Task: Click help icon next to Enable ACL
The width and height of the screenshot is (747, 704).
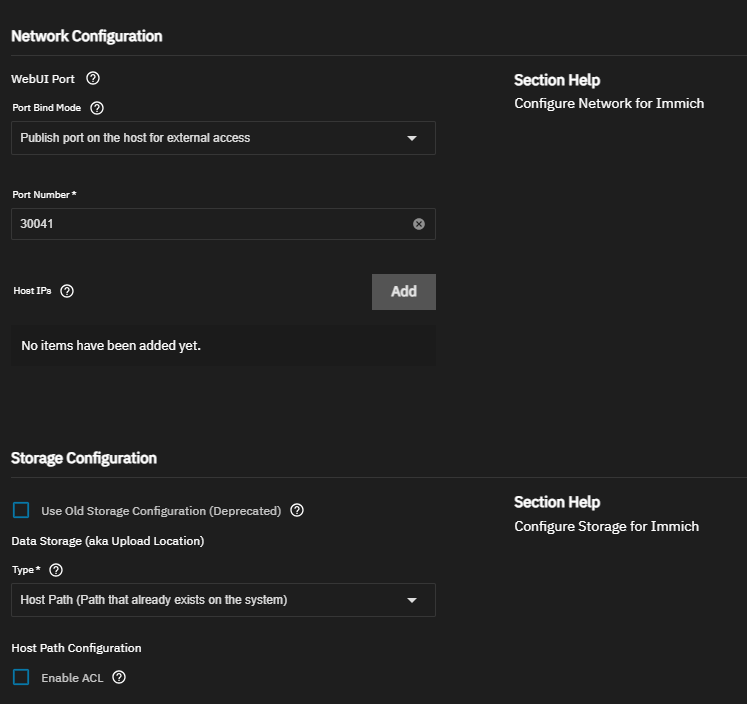Action: 119,677
